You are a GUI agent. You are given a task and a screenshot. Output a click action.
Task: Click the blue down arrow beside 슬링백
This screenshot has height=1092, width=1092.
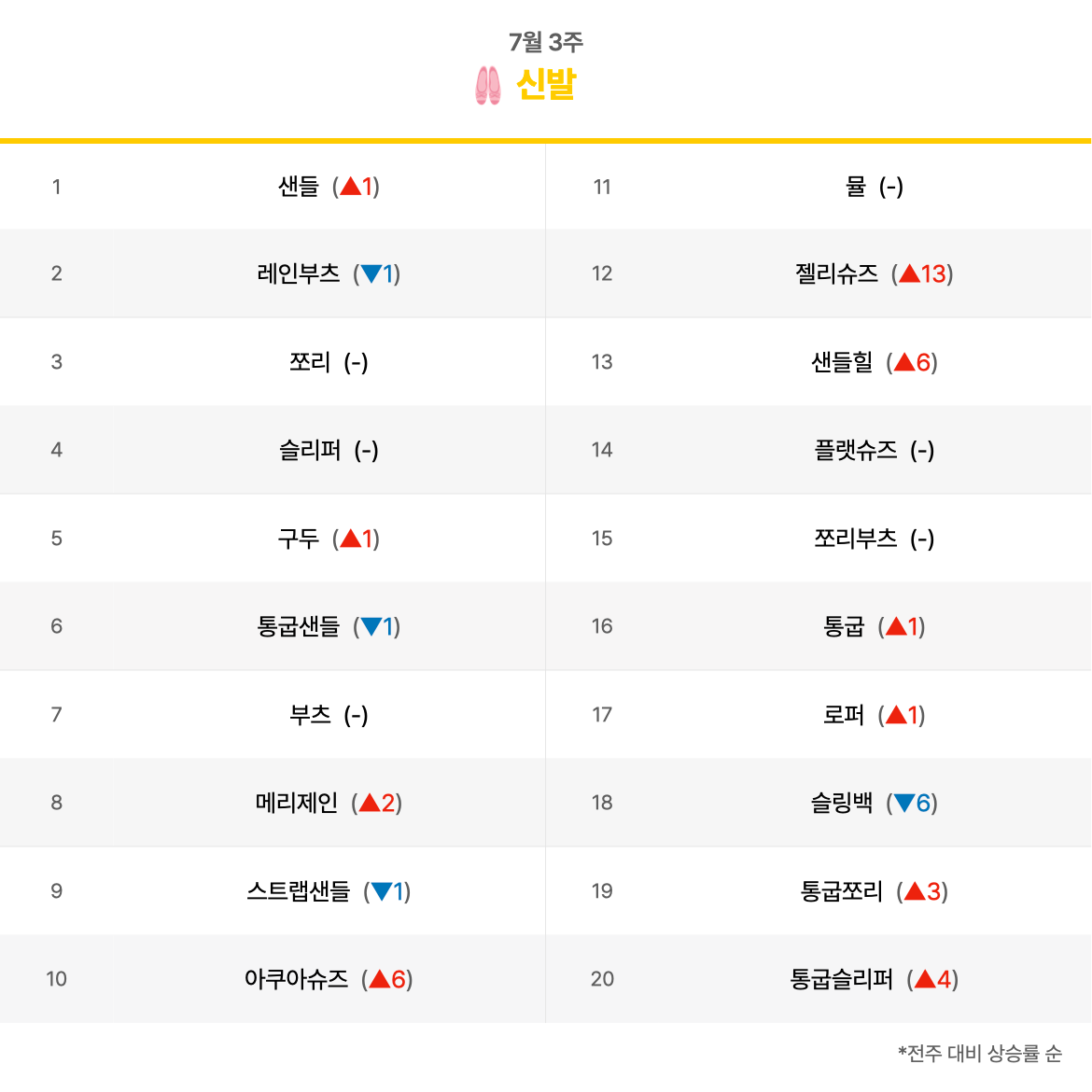904,803
